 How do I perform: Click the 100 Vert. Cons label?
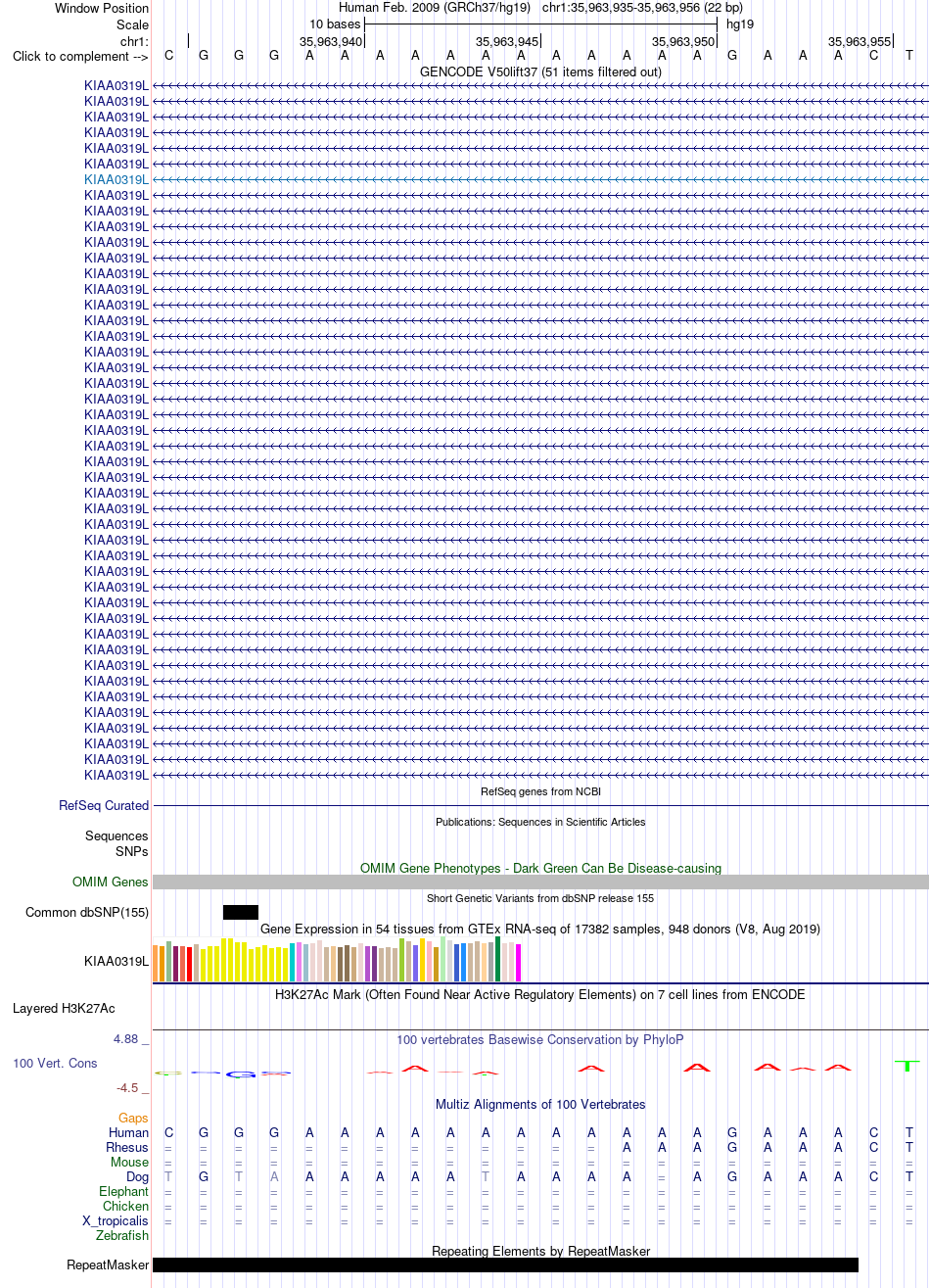[x=55, y=1063]
